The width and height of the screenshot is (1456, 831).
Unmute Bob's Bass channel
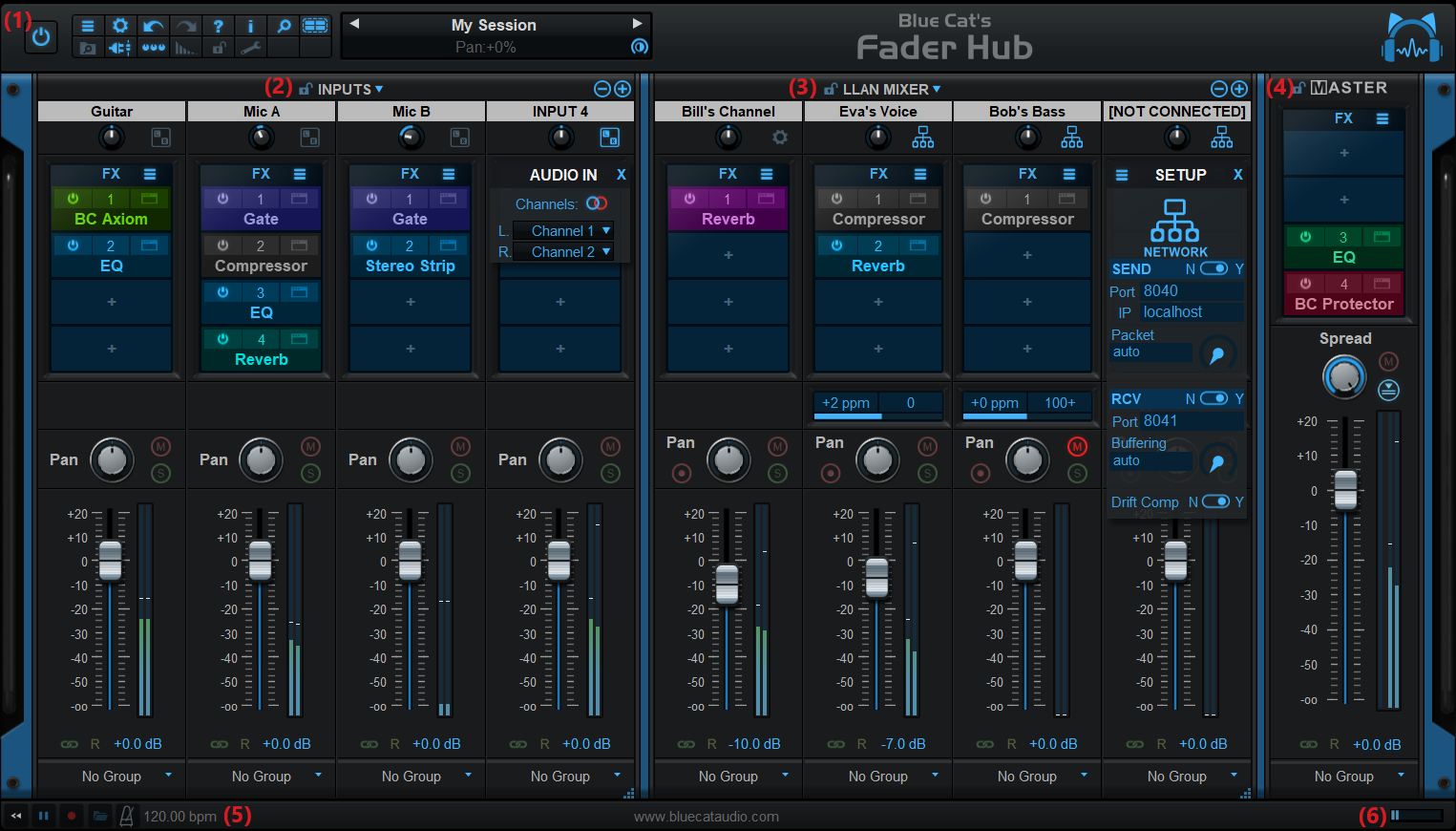[x=1077, y=446]
